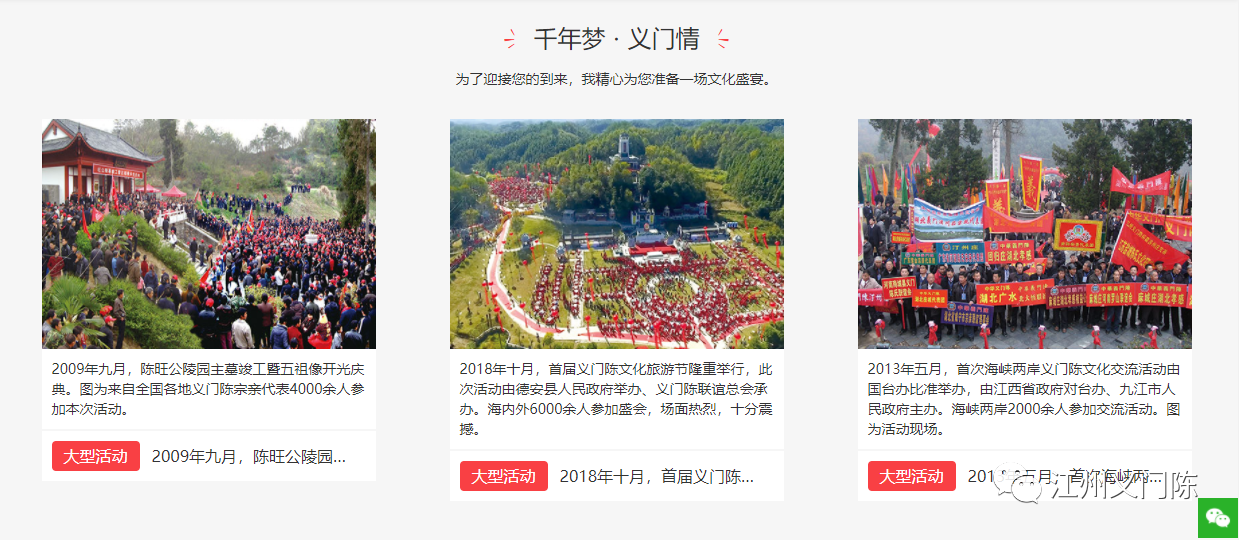Screen dimensions: 1239x540
Task: Click the green WeChat chat icon
Action: [1218, 518]
